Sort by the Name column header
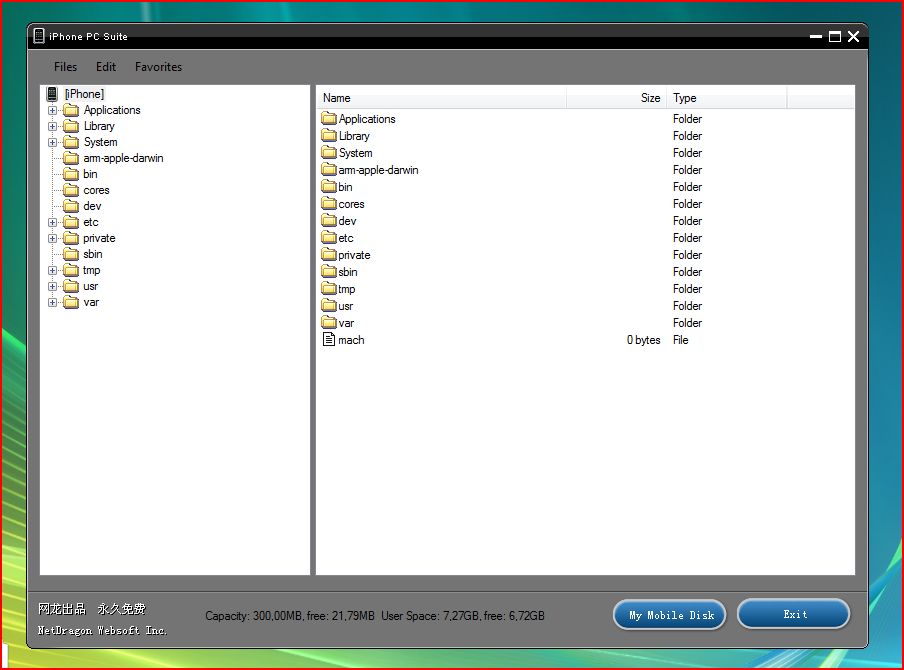 (x=442, y=98)
